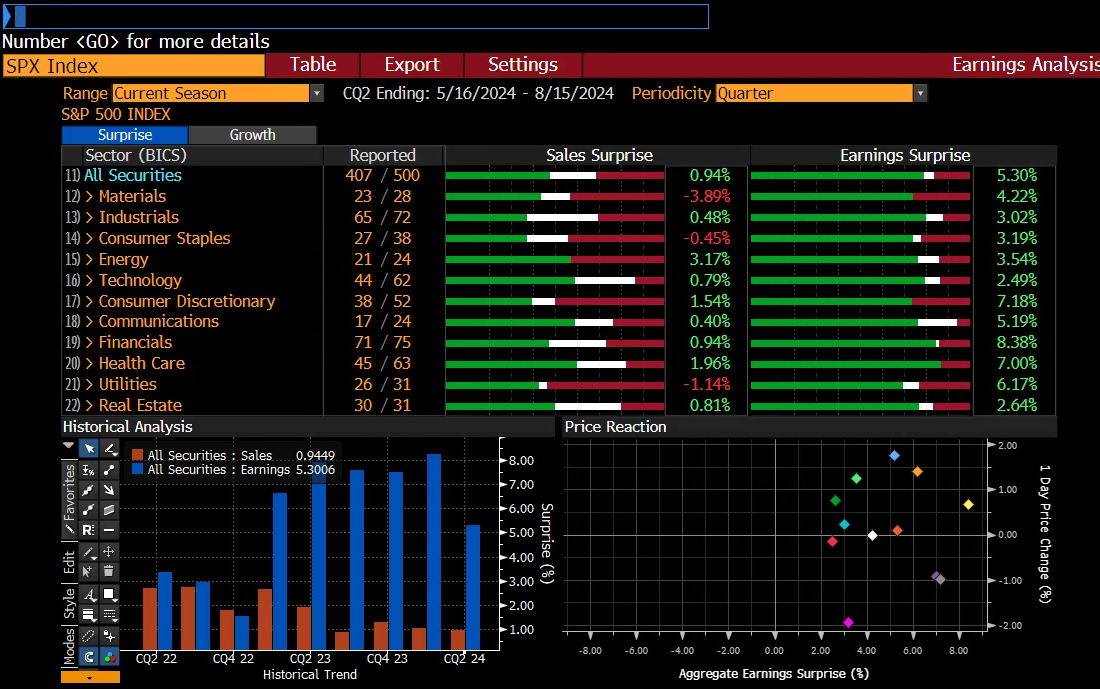Open the Range dropdown arrow
The height and width of the screenshot is (689, 1100).
coord(317,93)
